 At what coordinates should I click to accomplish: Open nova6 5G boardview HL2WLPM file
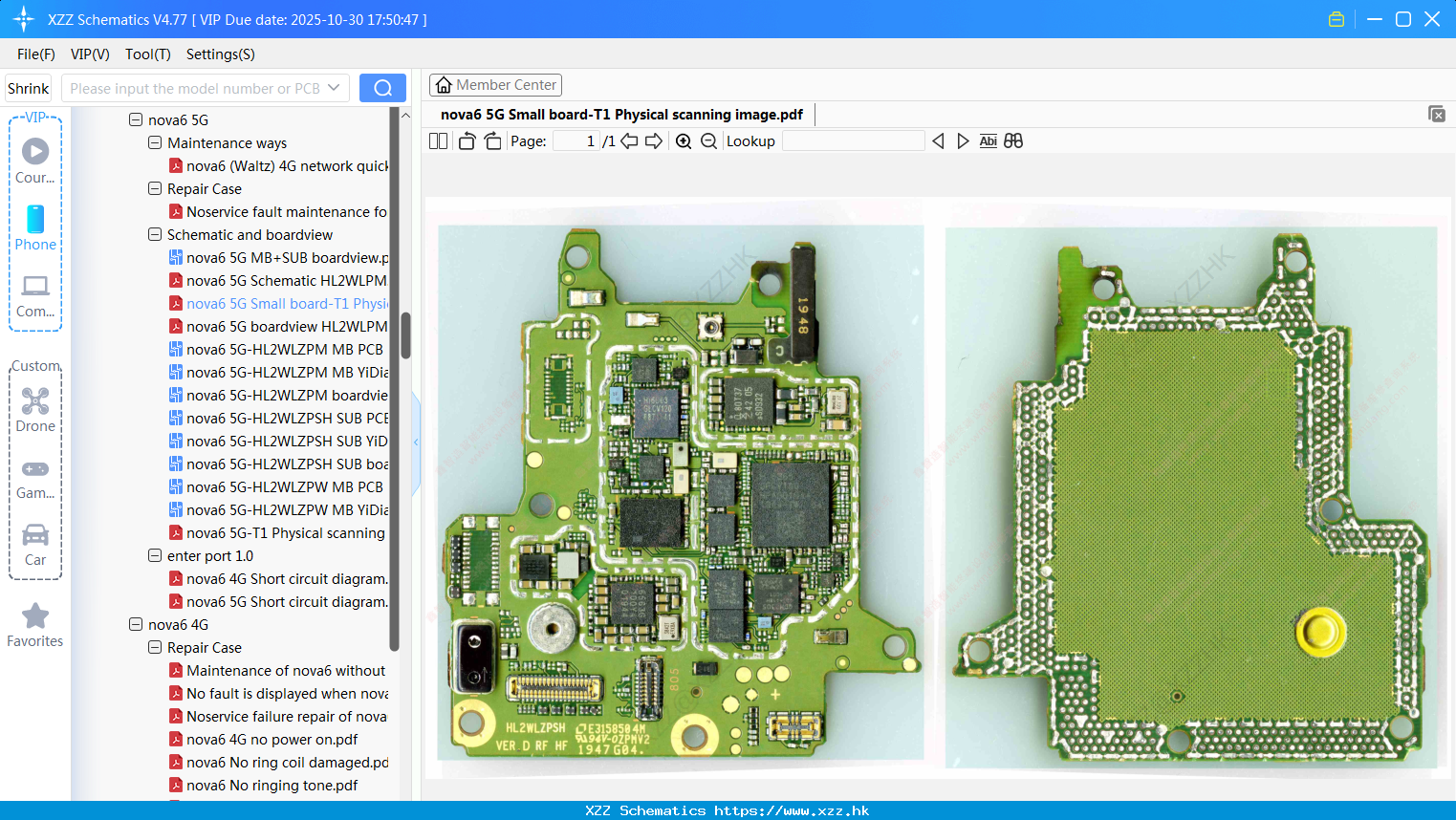coord(279,326)
